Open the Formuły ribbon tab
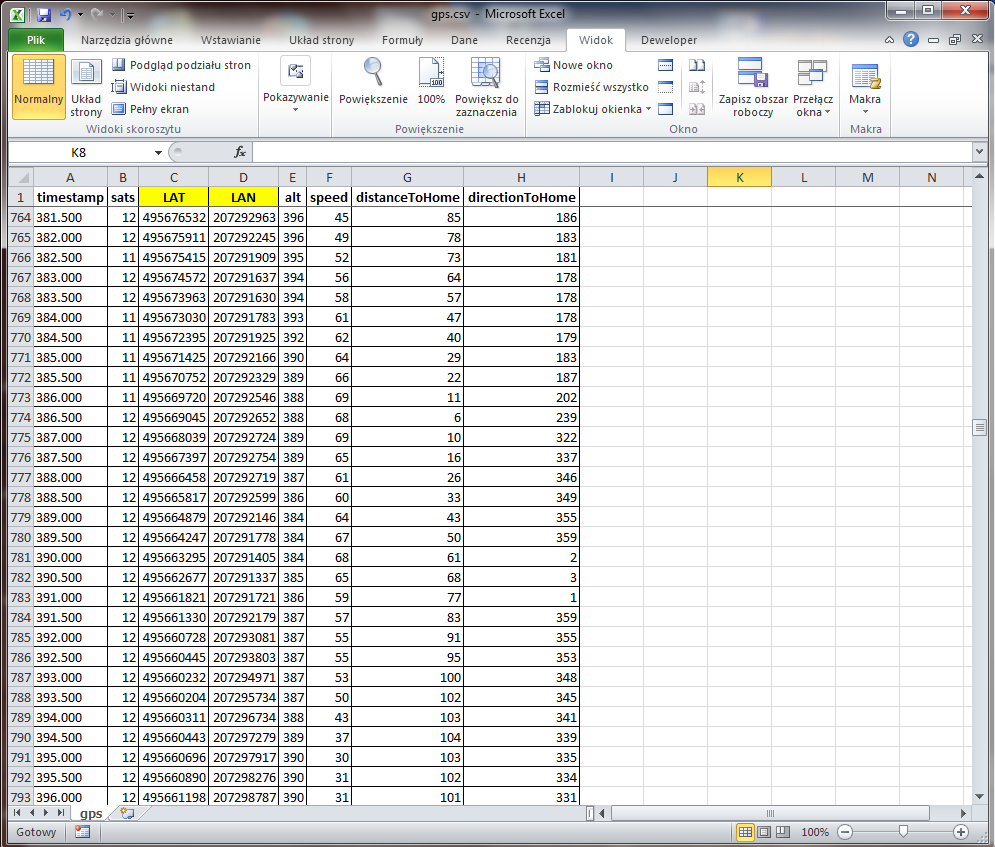This screenshot has height=847, width=995. (x=402, y=40)
